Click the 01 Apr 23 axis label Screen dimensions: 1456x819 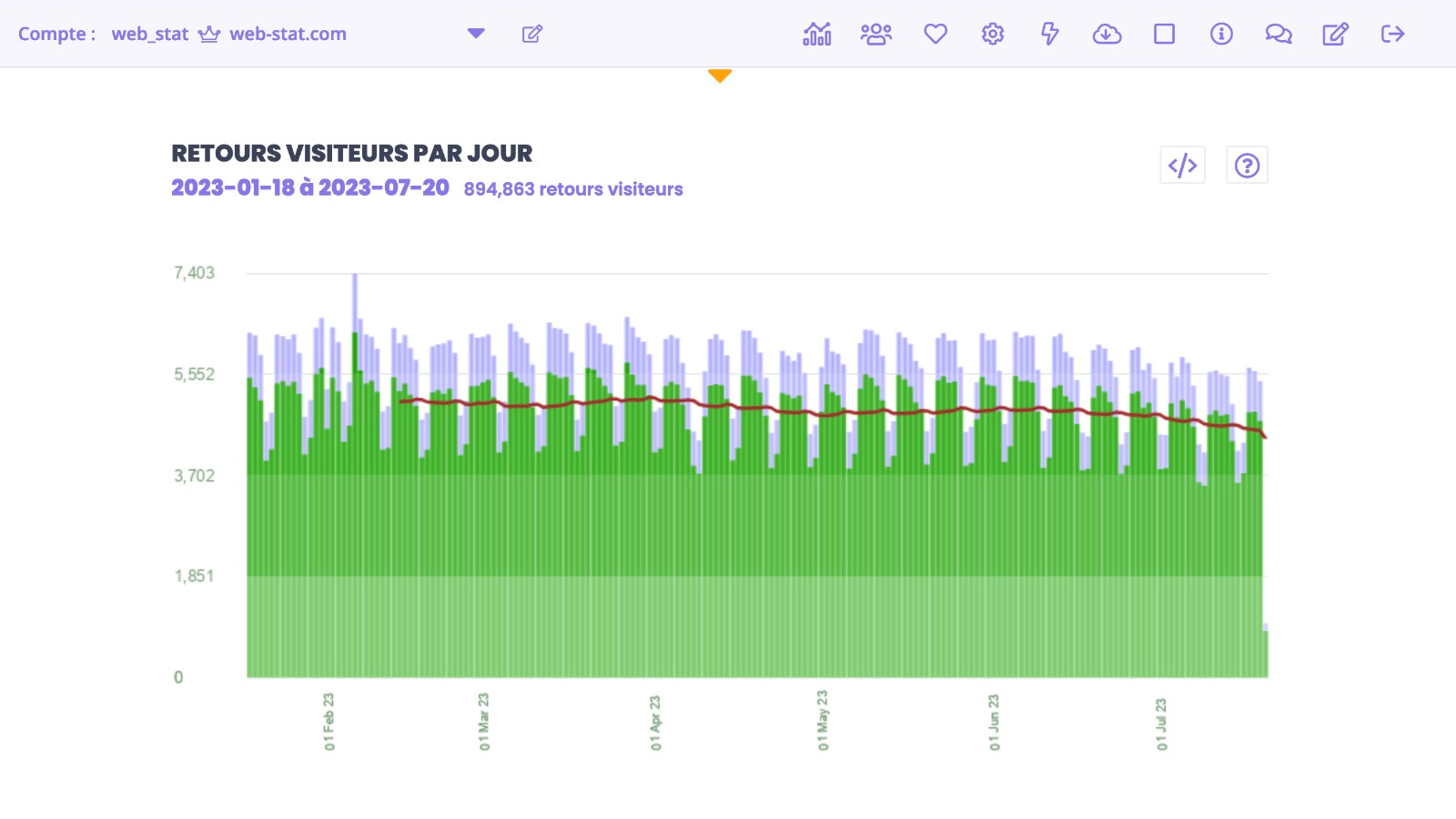[x=655, y=723]
